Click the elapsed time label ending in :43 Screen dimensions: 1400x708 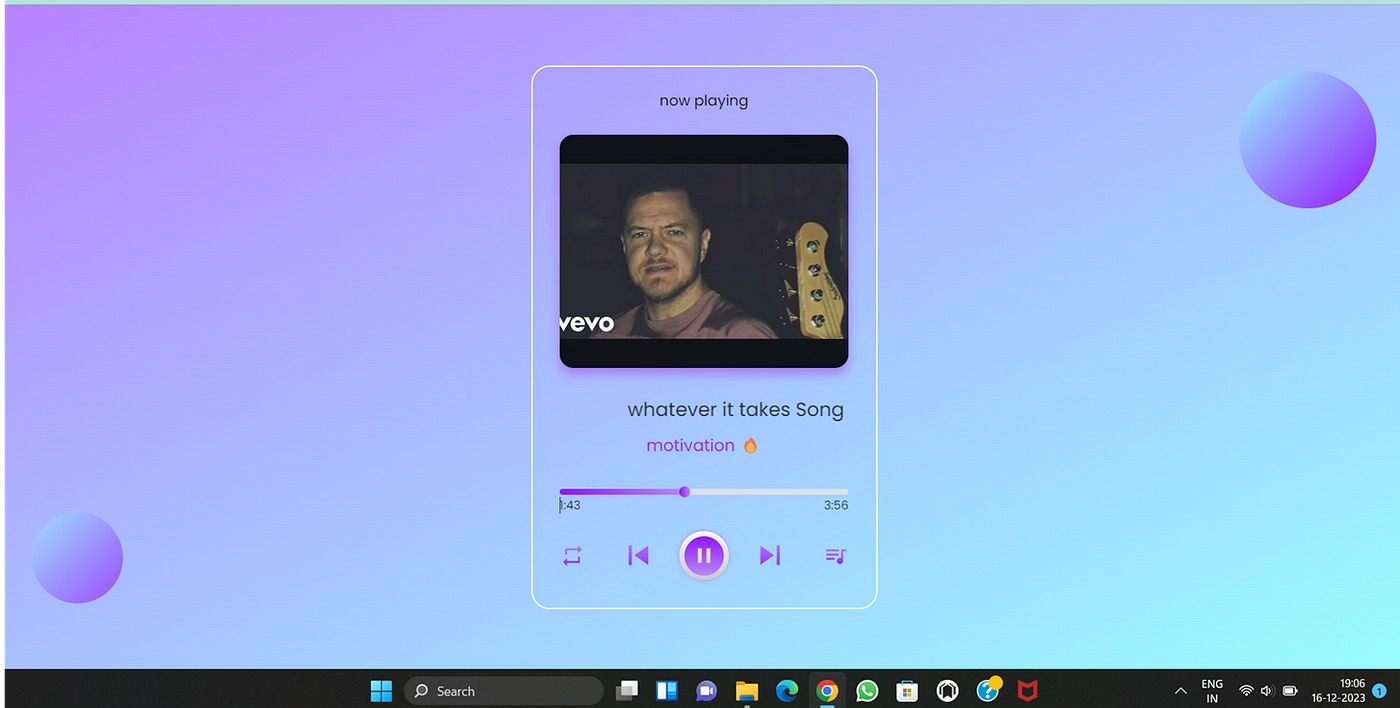(x=570, y=506)
